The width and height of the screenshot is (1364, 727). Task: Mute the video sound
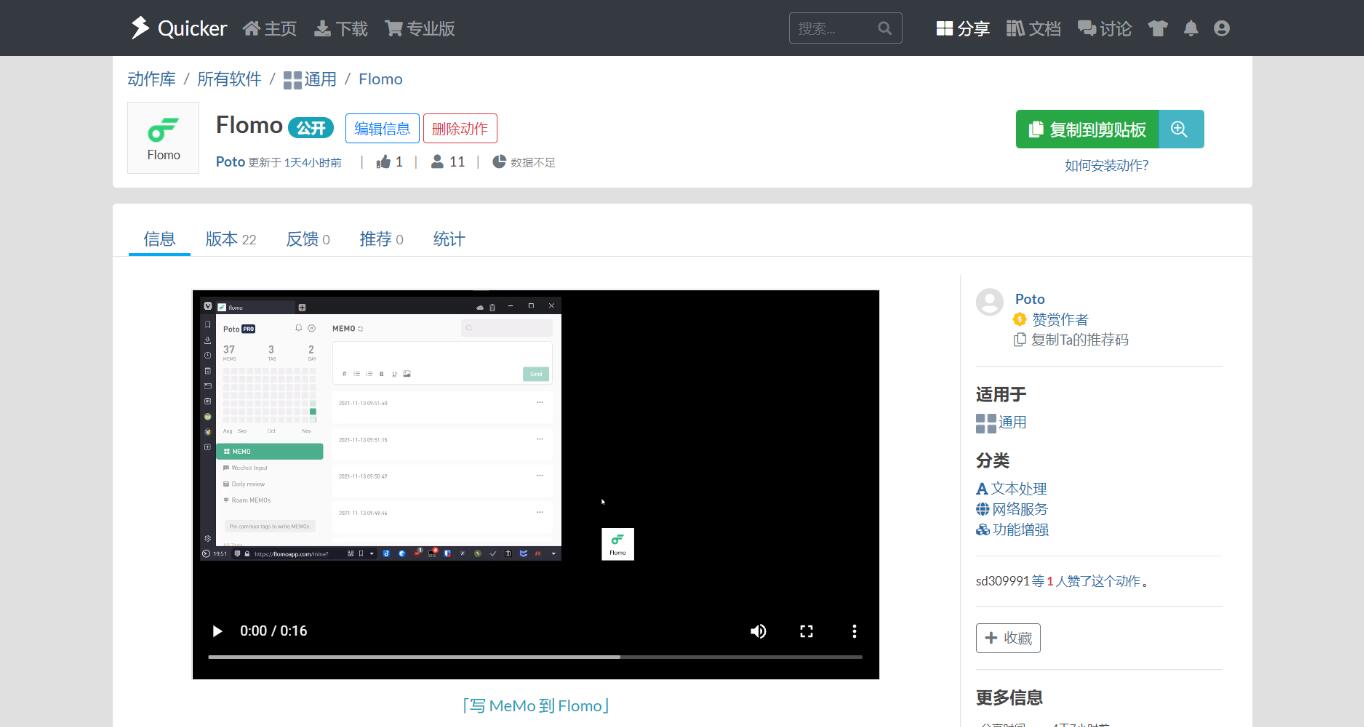coord(758,631)
